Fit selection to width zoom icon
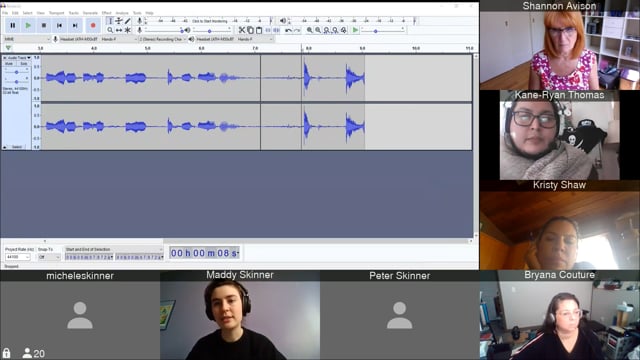This screenshot has width=640, height=360. point(327,30)
